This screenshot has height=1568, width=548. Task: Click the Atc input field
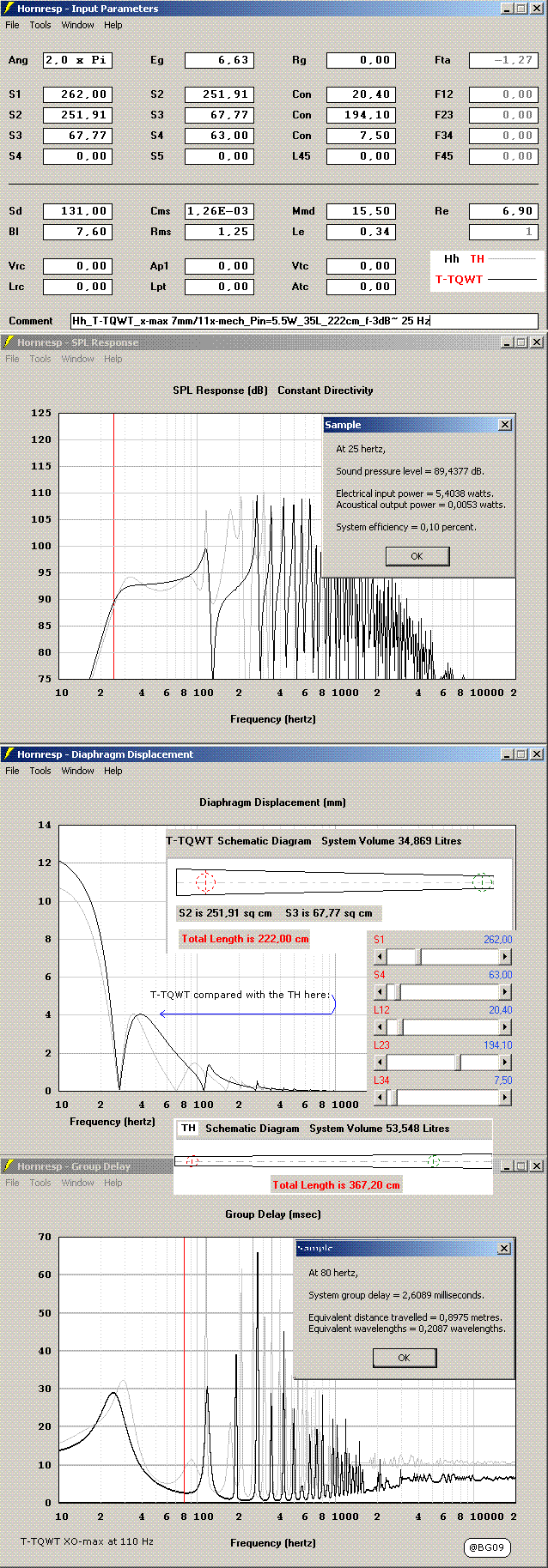[361, 287]
